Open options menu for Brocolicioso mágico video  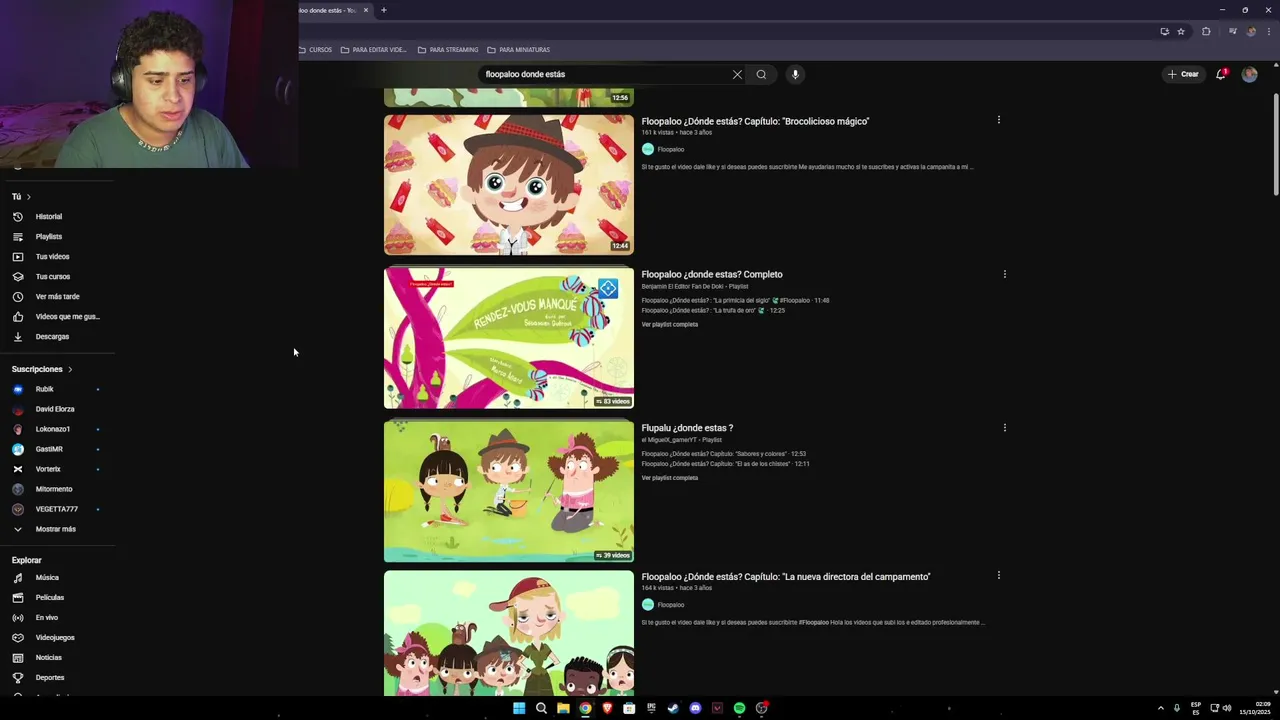(x=998, y=120)
